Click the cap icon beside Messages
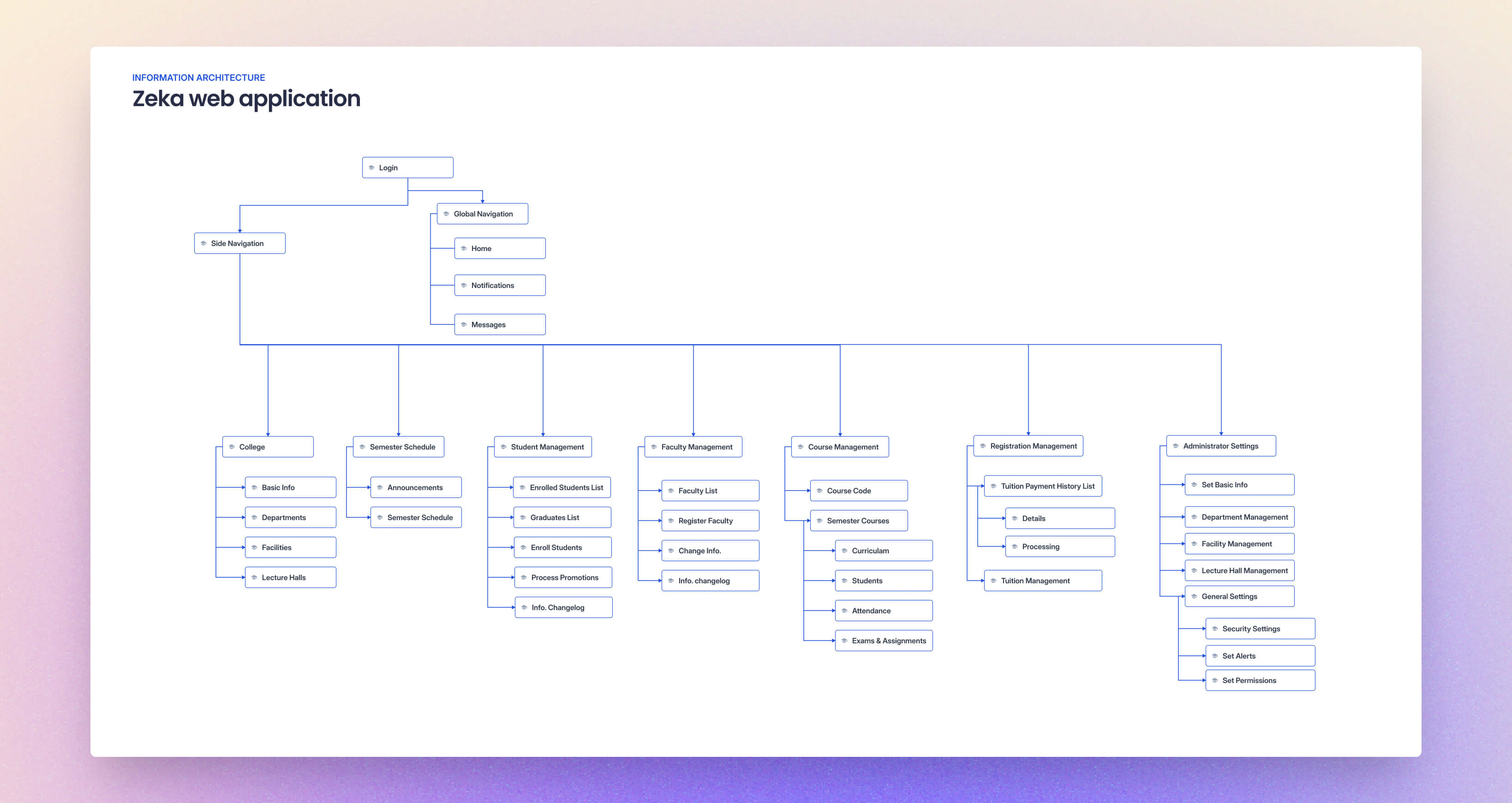This screenshot has height=803, width=1512. (464, 324)
